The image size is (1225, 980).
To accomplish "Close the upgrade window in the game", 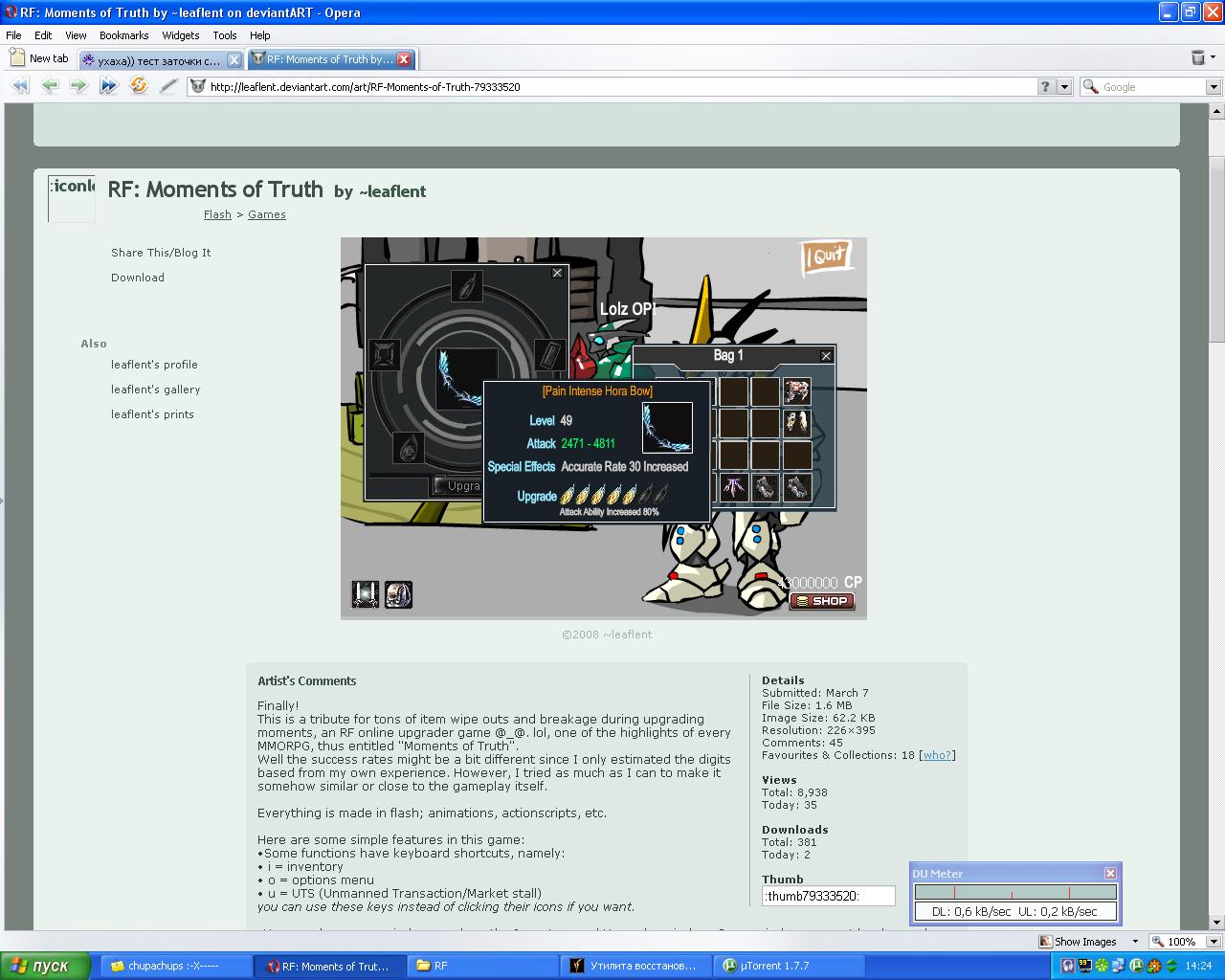I will pos(557,274).
